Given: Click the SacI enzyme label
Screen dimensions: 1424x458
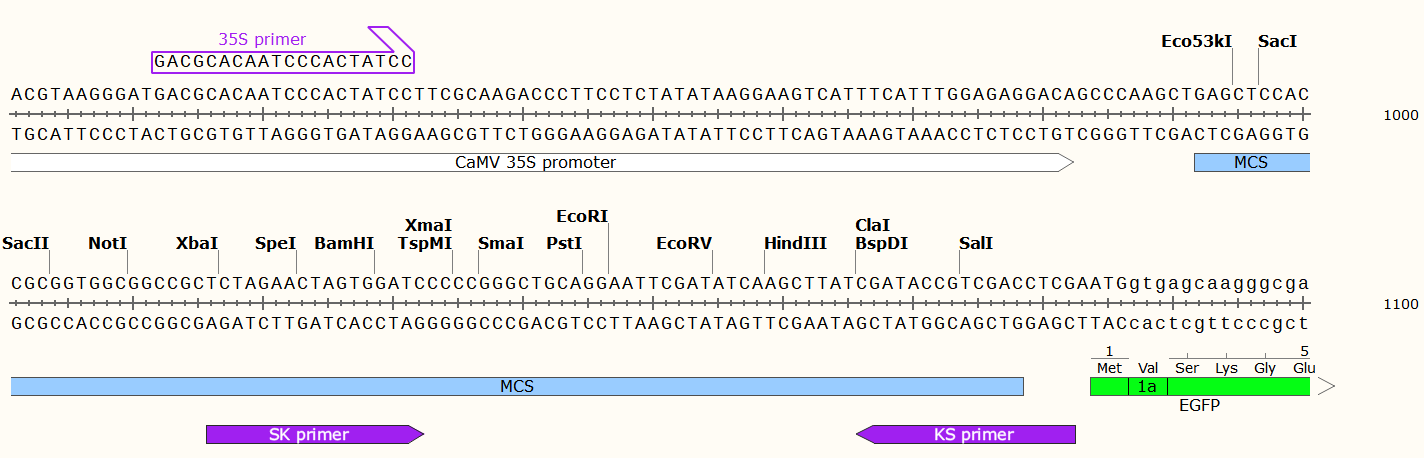Looking at the screenshot, I should [x=1278, y=42].
